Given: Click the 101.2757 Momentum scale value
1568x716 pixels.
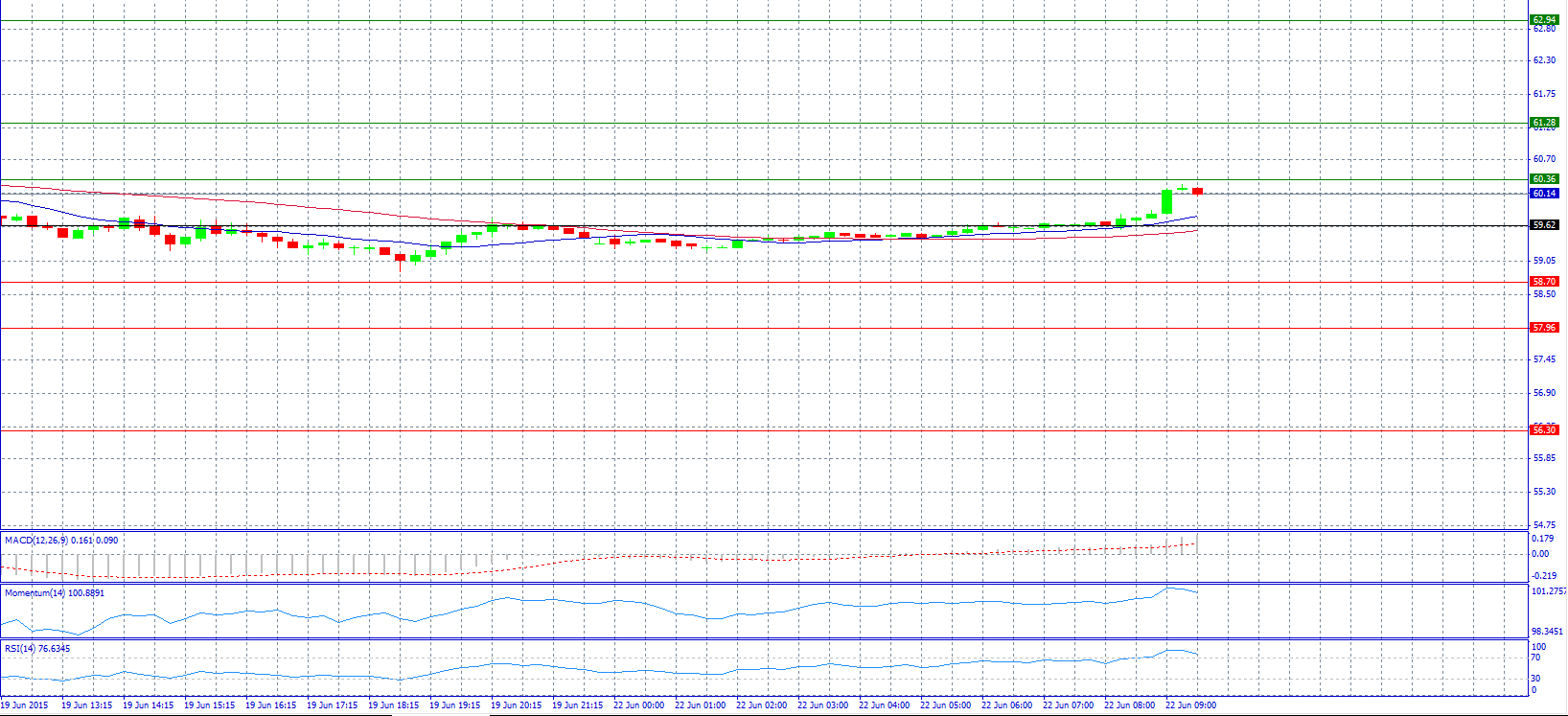Looking at the screenshot, I should point(1549,592).
